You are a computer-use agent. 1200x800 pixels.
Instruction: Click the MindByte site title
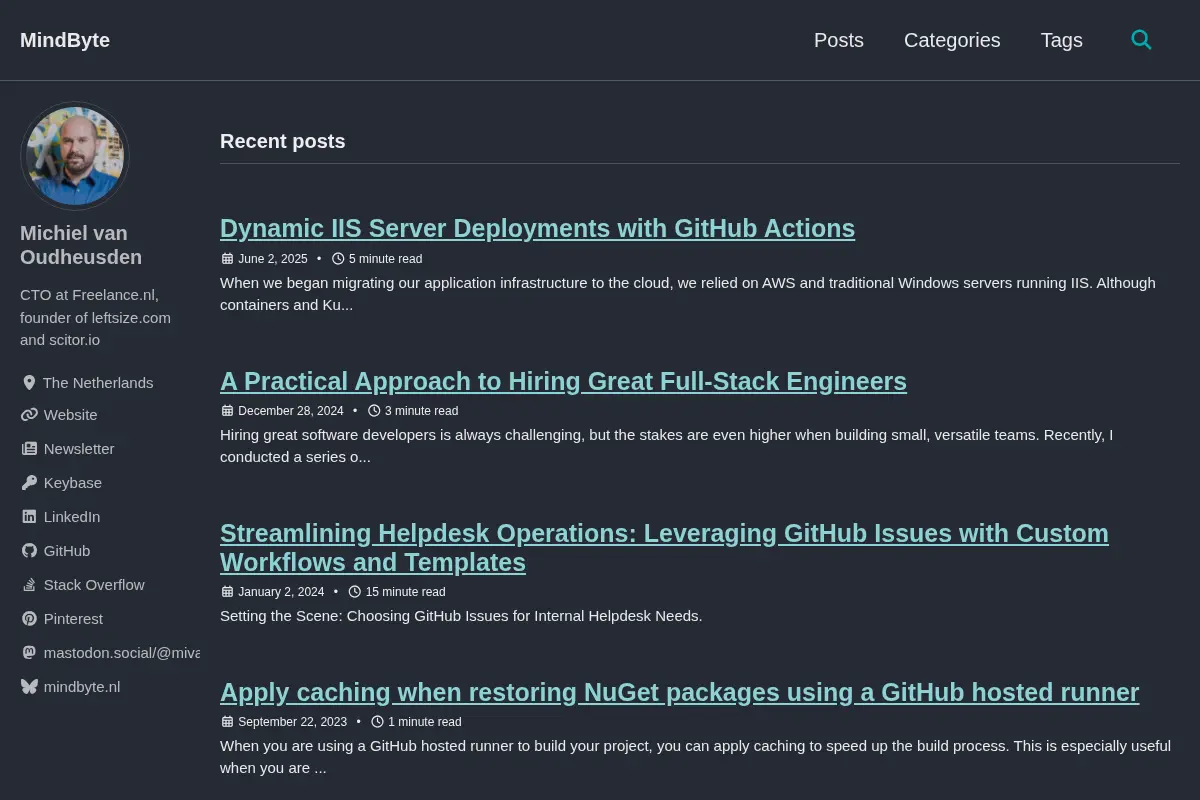(65, 40)
